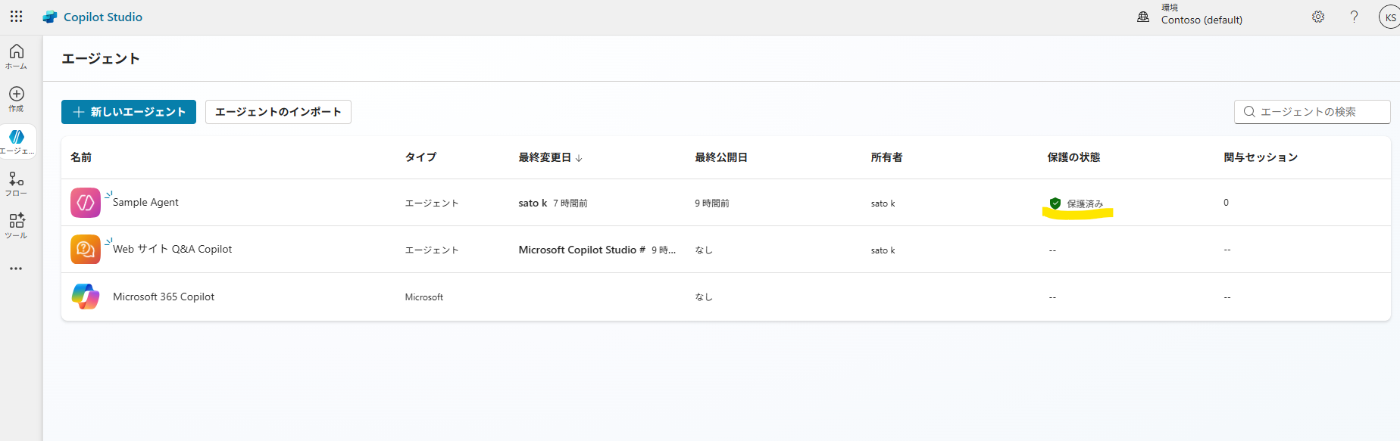Click the Web サイト Q&A Copilot orange icon

point(85,249)
